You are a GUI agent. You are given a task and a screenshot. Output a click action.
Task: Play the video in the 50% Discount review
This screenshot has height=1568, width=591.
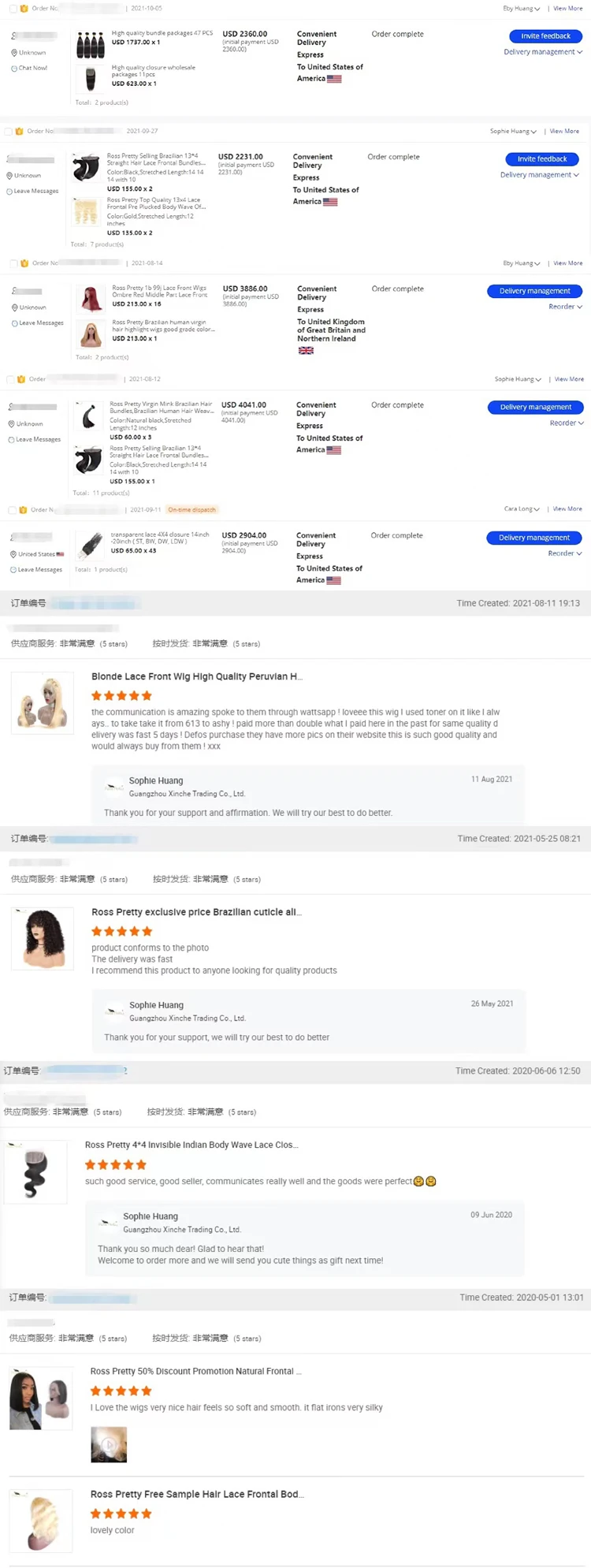(109, 1444)
